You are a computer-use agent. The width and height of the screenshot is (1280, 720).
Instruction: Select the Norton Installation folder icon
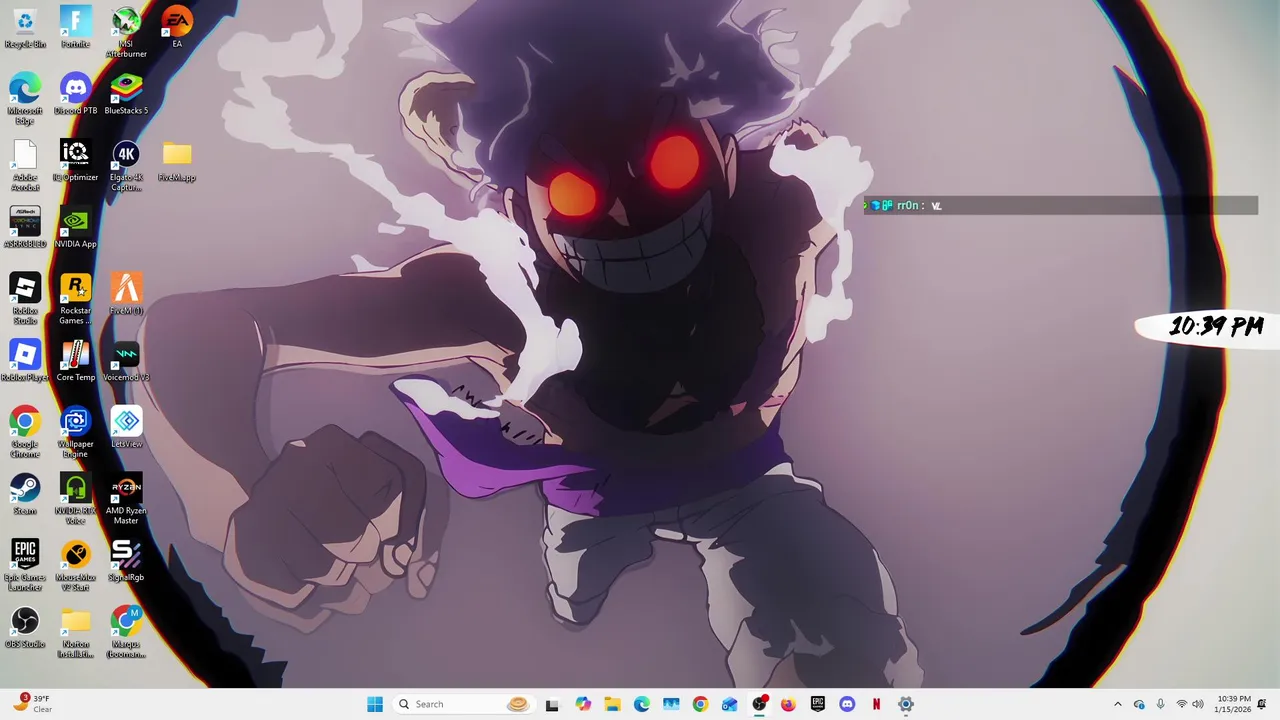pyautogui.click(x=75, y=632)
